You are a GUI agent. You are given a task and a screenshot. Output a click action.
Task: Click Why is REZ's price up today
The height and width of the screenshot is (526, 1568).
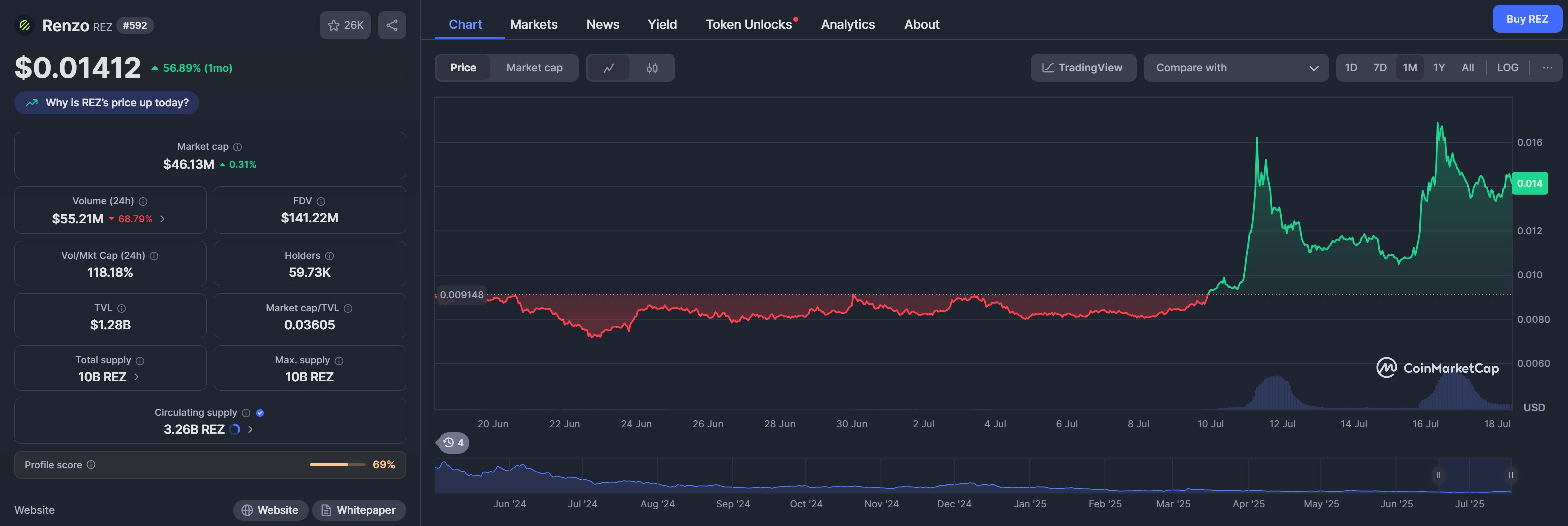(107, 103)
